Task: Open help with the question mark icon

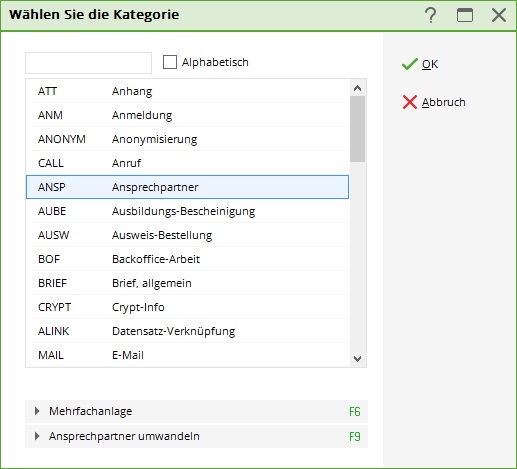Action: click(431, 15)
